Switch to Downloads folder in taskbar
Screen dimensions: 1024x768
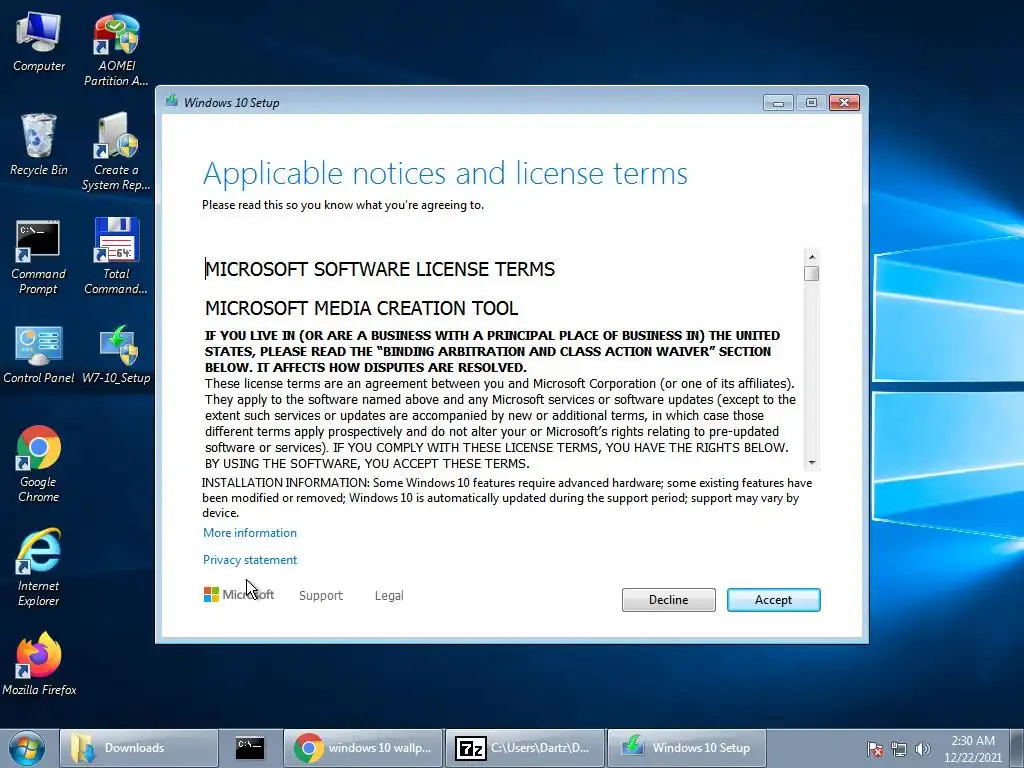point(138,748)
